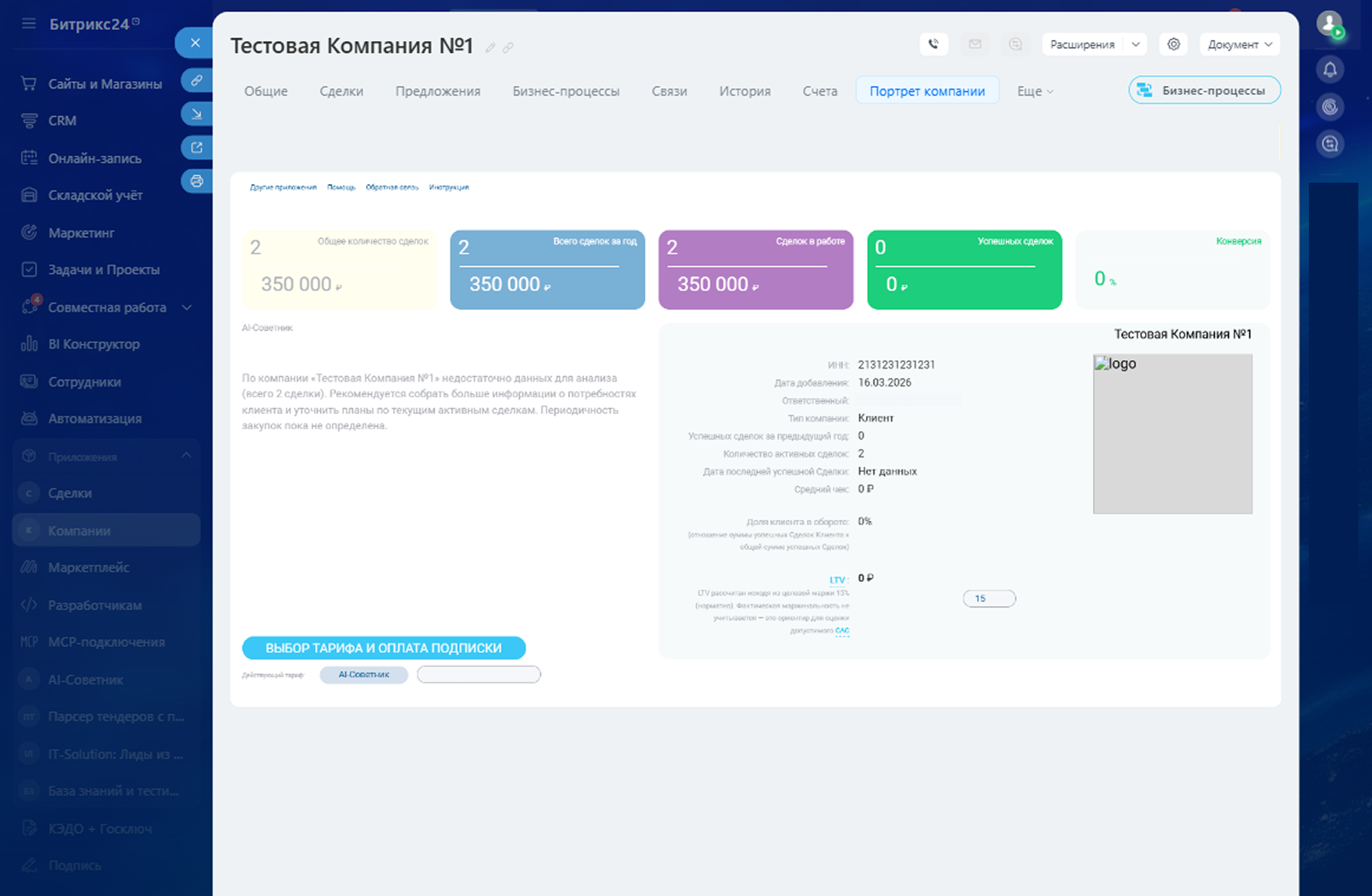This screenshot has height=896, width=1372.
Task: Click the margin input field showing 15
Action: (989, 598)
